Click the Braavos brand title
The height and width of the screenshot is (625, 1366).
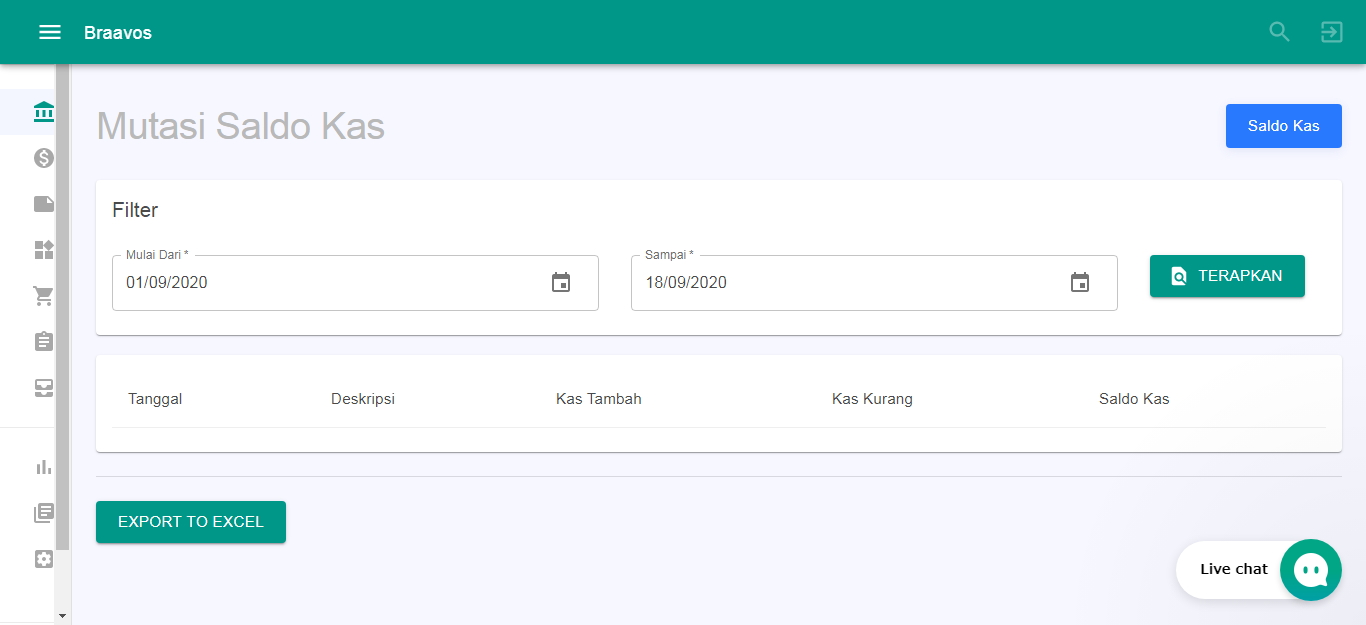pos(118,32)
